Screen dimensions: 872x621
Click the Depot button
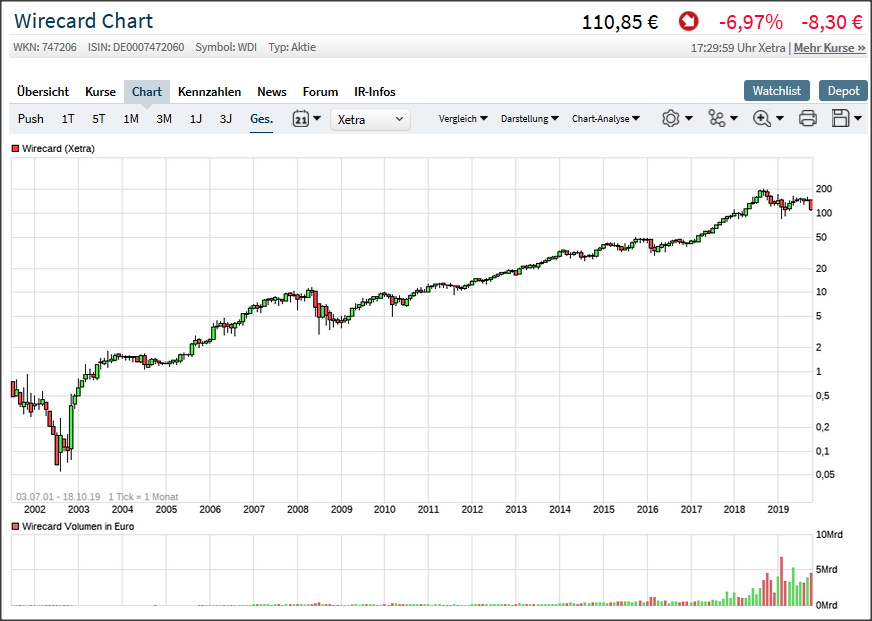pyautogui.click(x=843, y=91)
